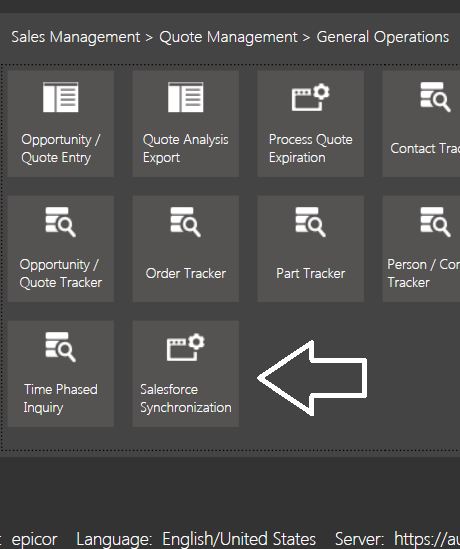
Task: Open the Part Tracker search icon
Action: point(311,222)
